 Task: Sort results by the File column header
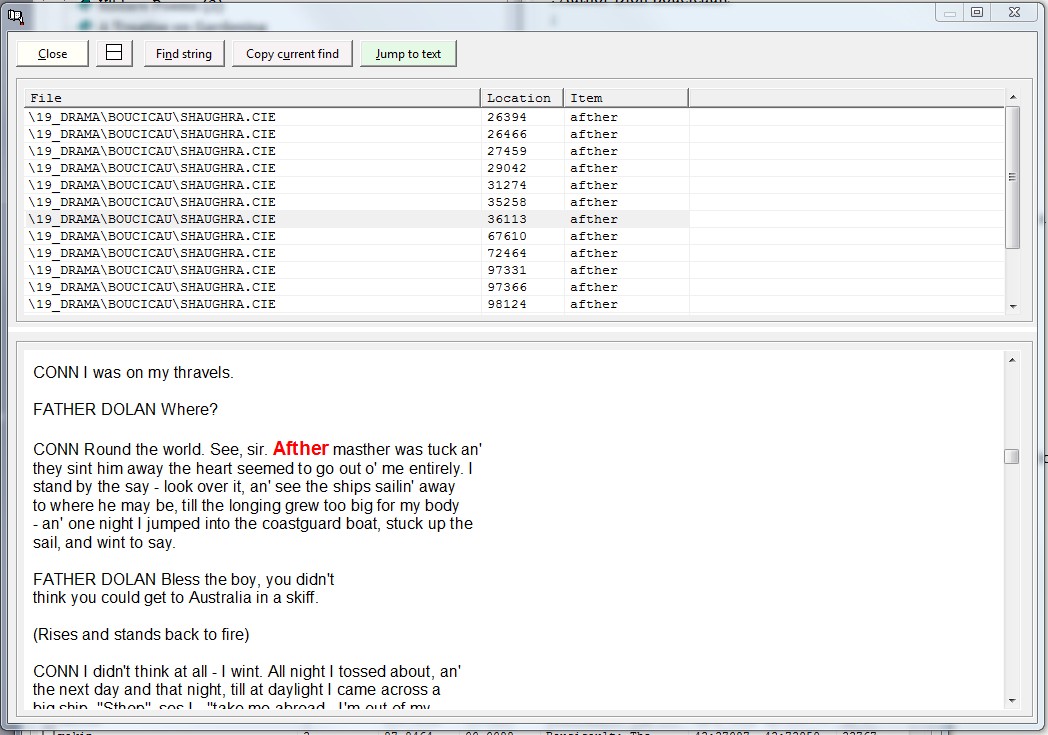tap(252, 98)
